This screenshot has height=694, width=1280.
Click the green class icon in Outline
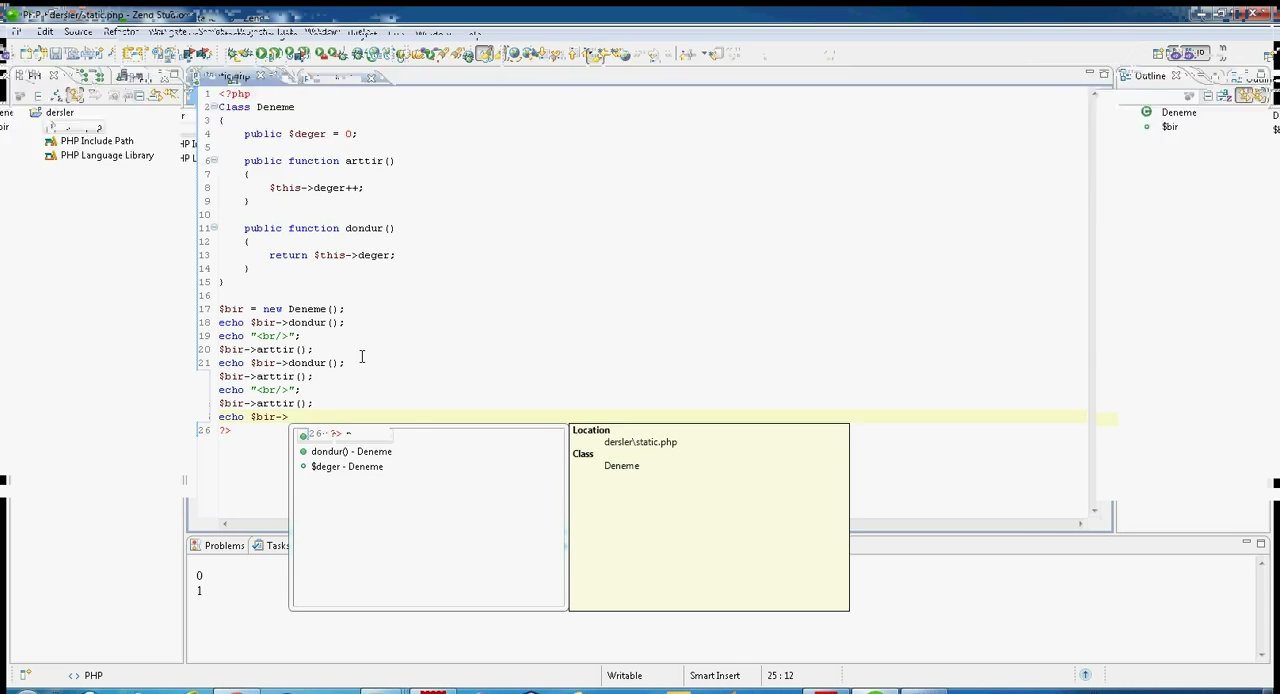[1146, 112]
